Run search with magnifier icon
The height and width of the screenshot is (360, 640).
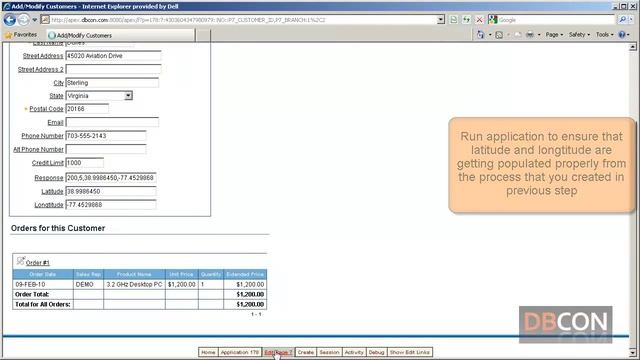click(622, 20)
